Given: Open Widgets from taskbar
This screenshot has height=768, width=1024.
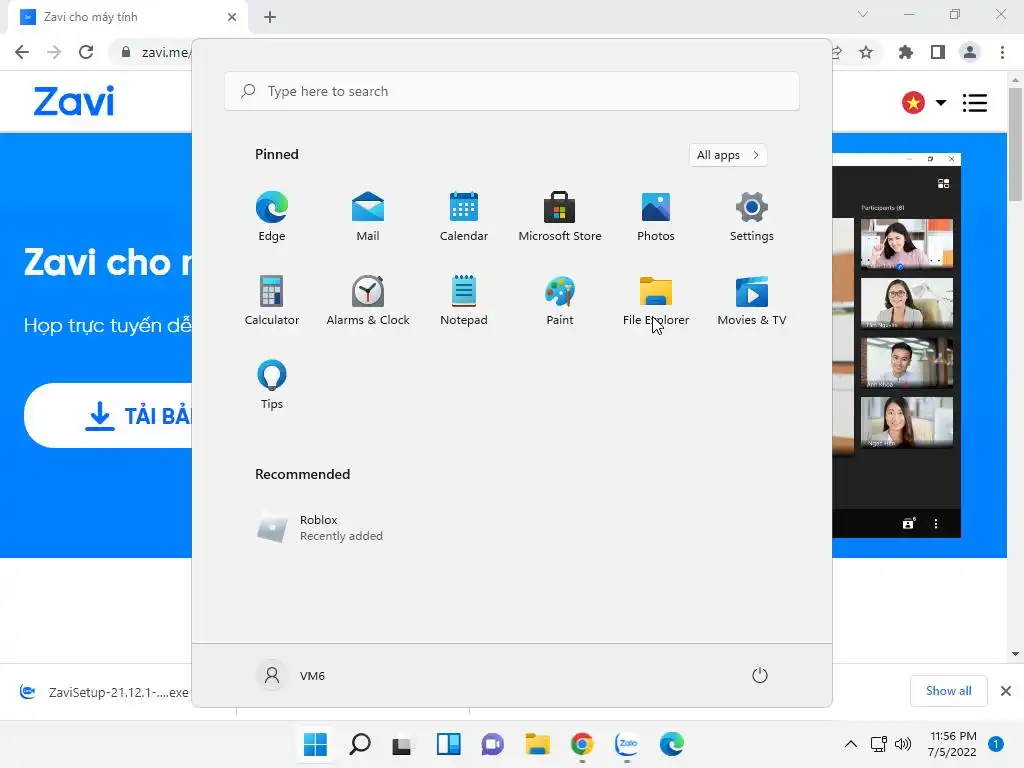Looking at the screenshot, I should pos(449,744).
